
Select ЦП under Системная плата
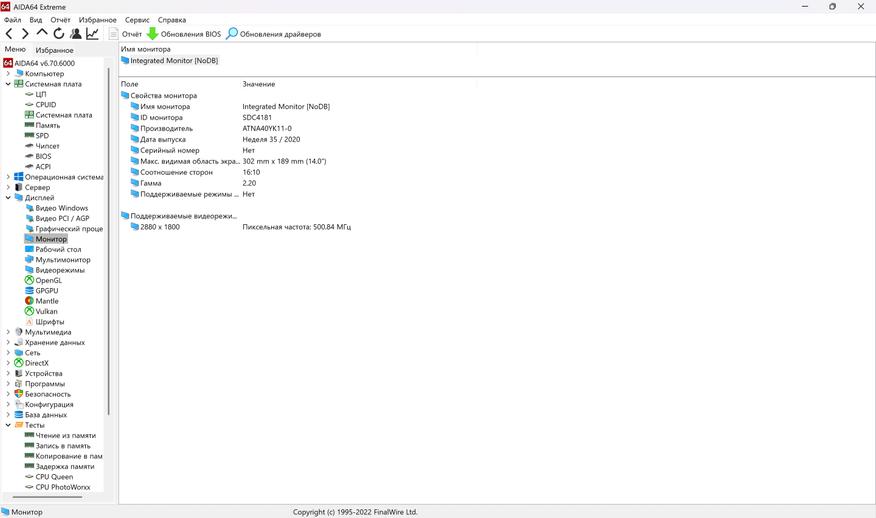36,94
